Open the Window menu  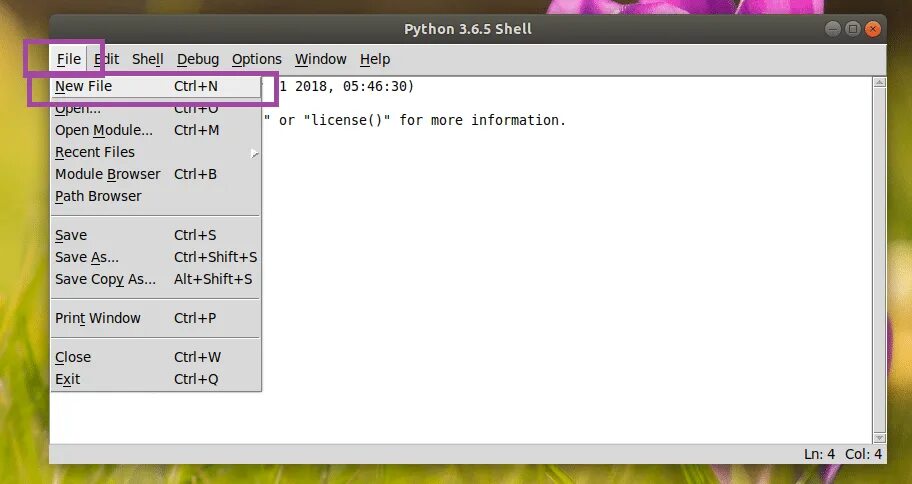click(x=320, y=59)
